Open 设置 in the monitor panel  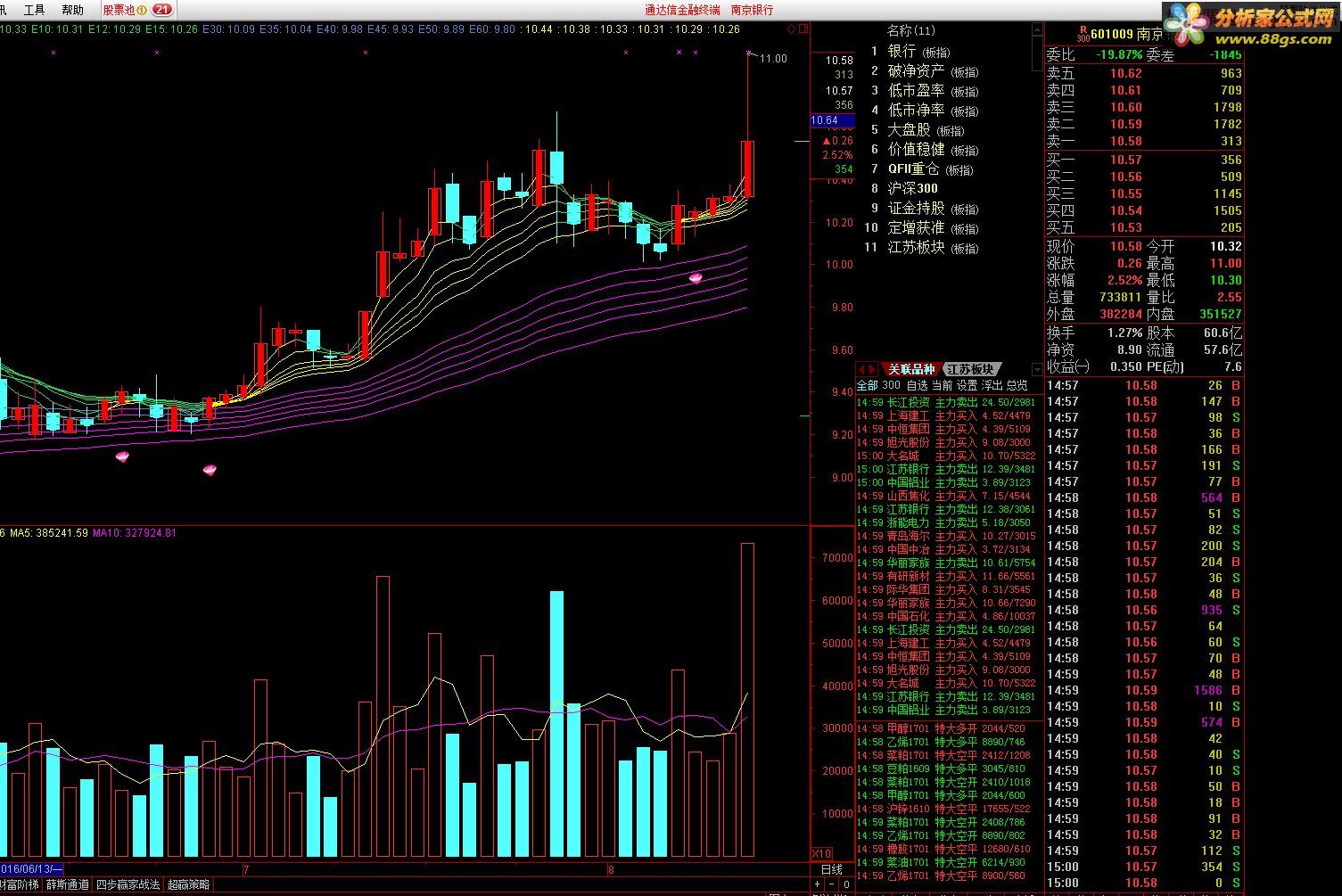(x=967, y=385)
